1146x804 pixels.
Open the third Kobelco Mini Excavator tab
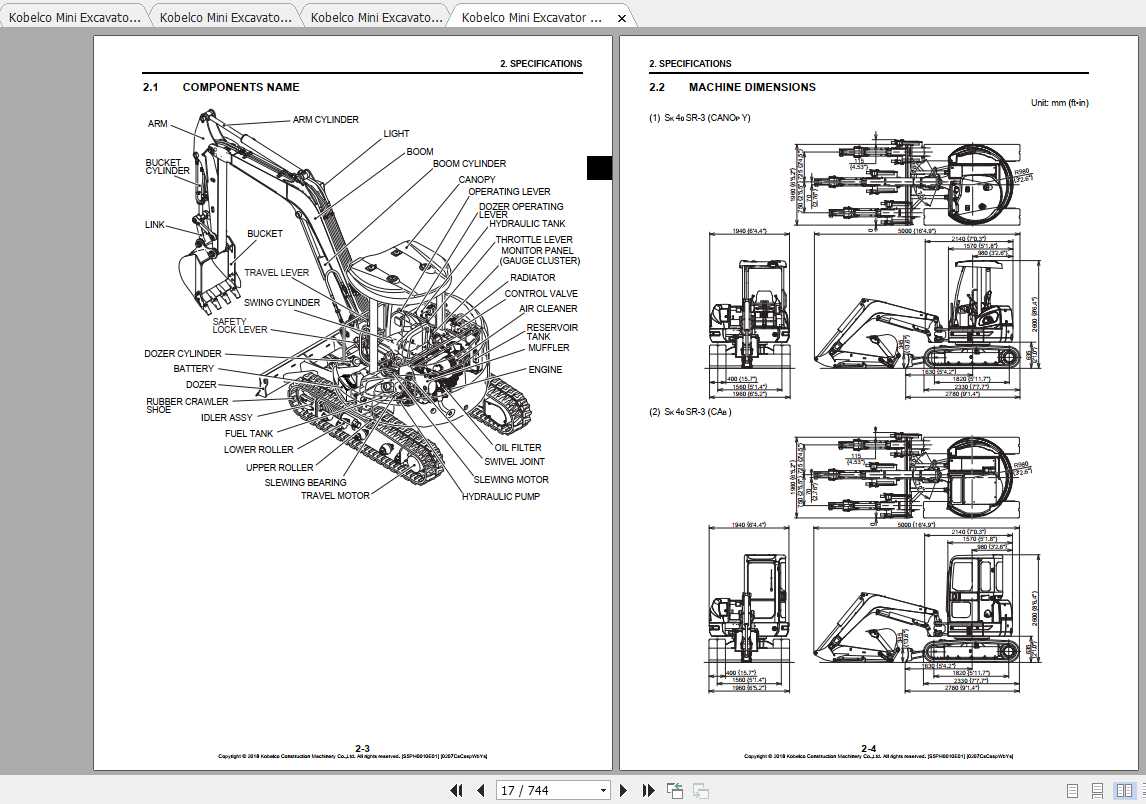click(376, 17)
